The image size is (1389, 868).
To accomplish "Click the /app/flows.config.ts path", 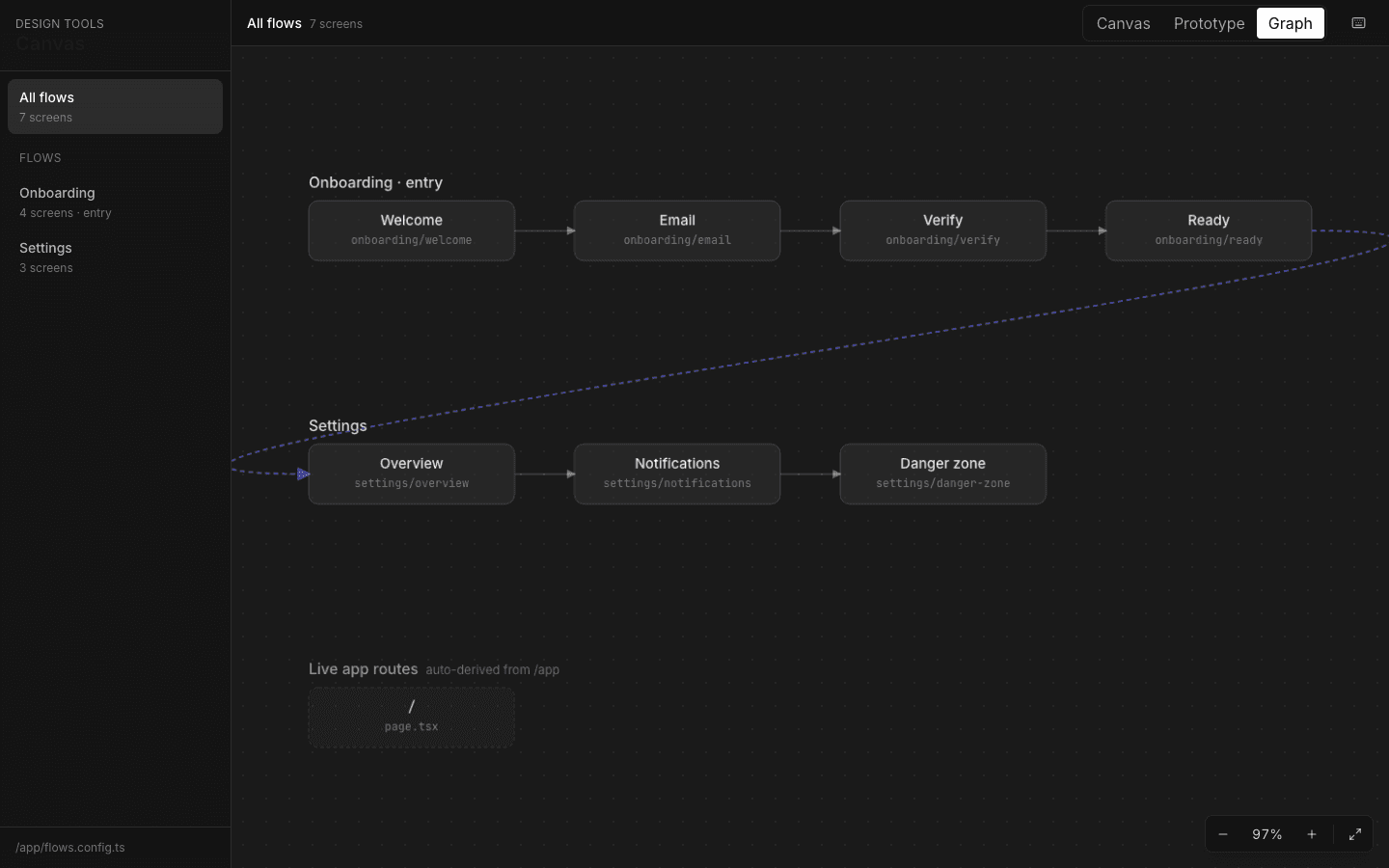I will 70,848.
